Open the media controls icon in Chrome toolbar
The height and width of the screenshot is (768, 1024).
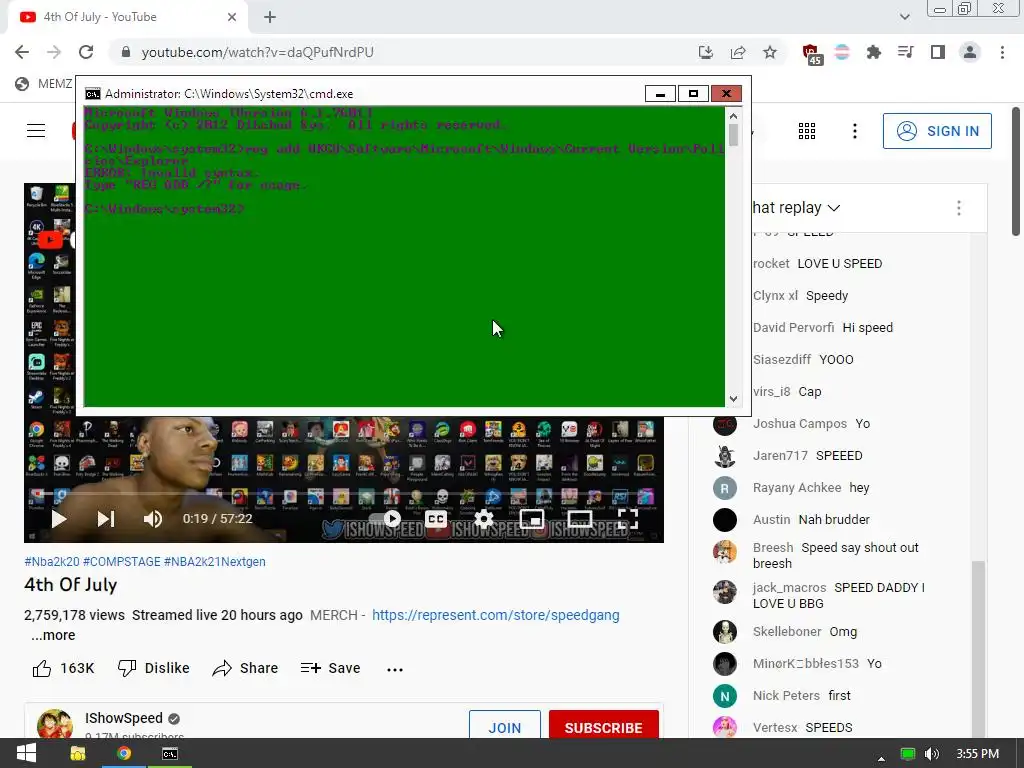point(905,52)
